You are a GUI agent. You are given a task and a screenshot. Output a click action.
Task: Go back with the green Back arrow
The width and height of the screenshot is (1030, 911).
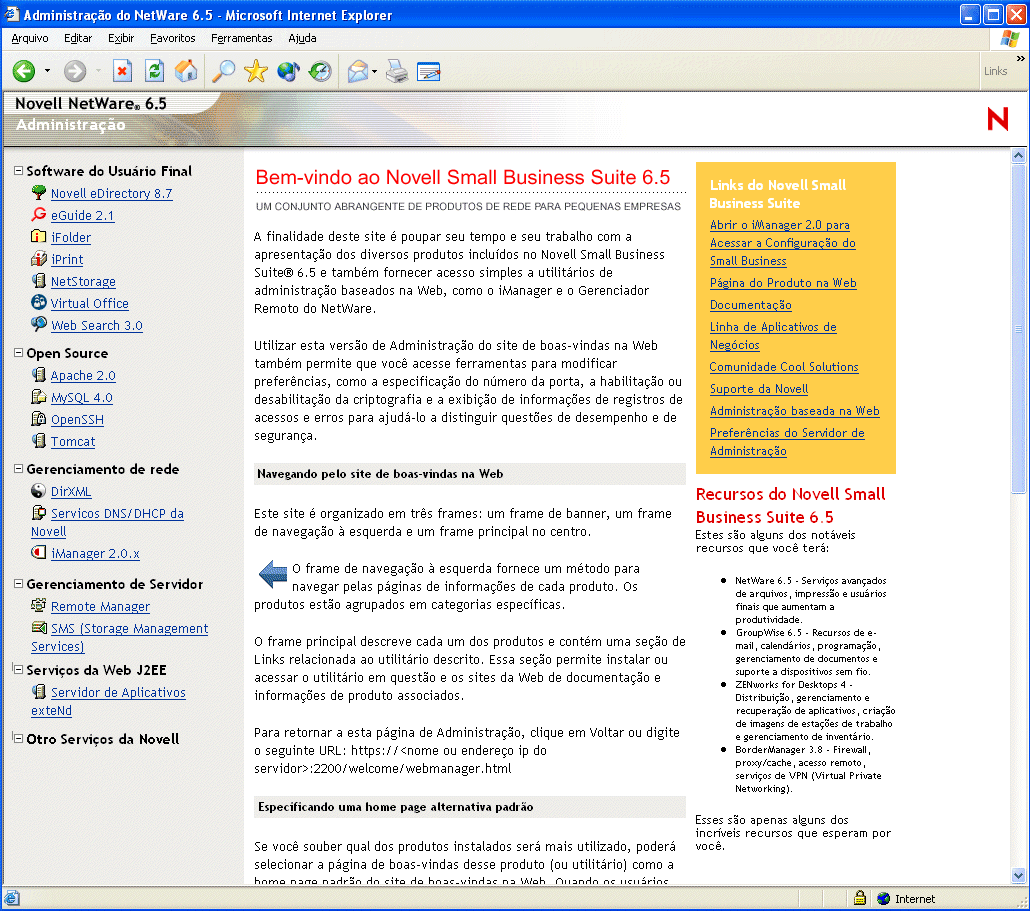tap(24, 71)
